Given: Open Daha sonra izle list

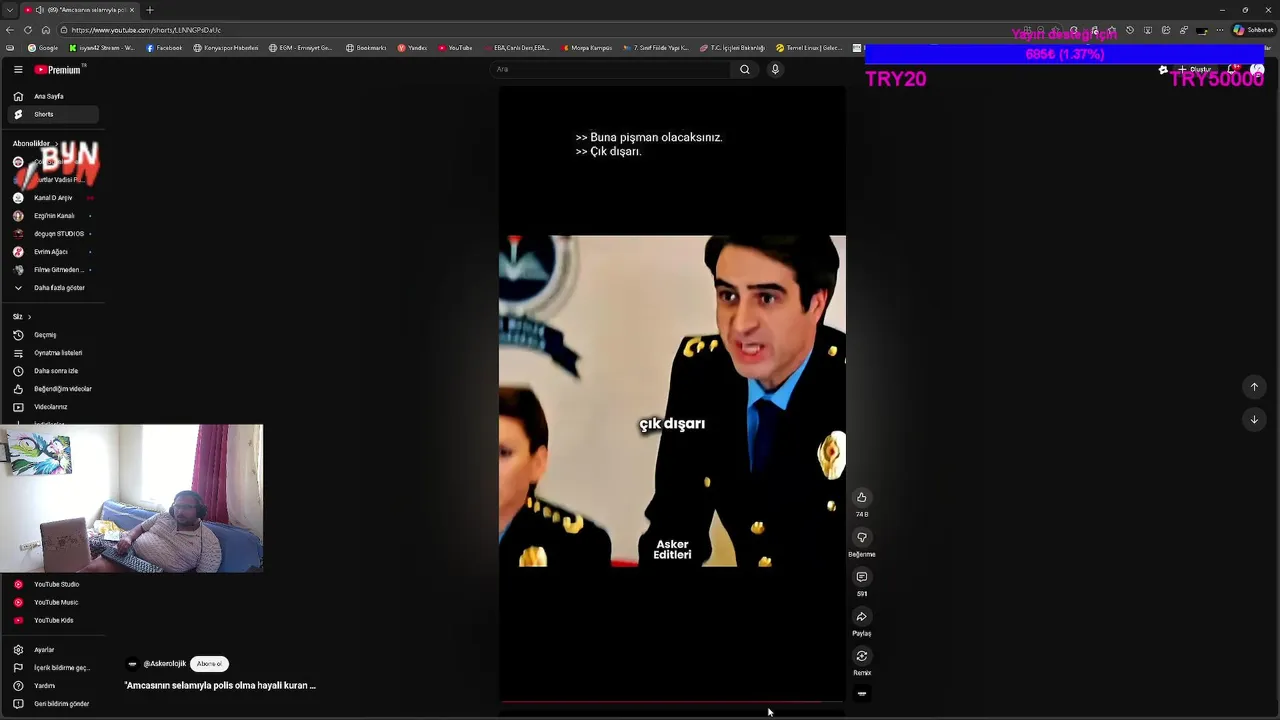Looking at the screenshot, I should coord(52,371).
